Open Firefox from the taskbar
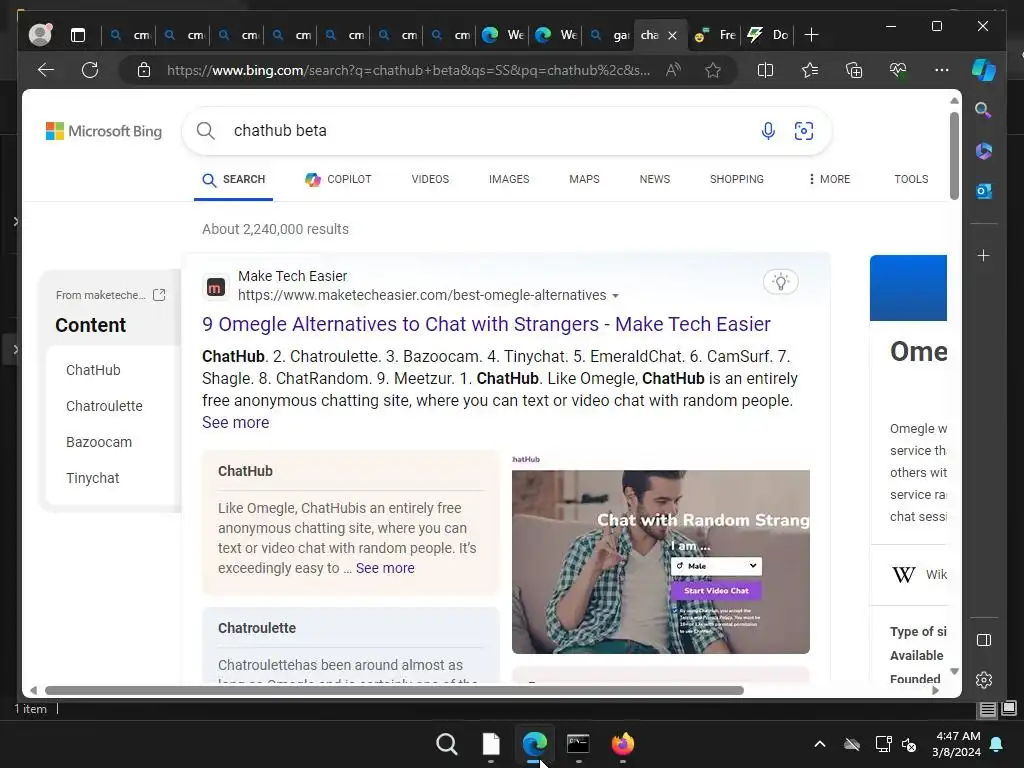 (622, 744)
